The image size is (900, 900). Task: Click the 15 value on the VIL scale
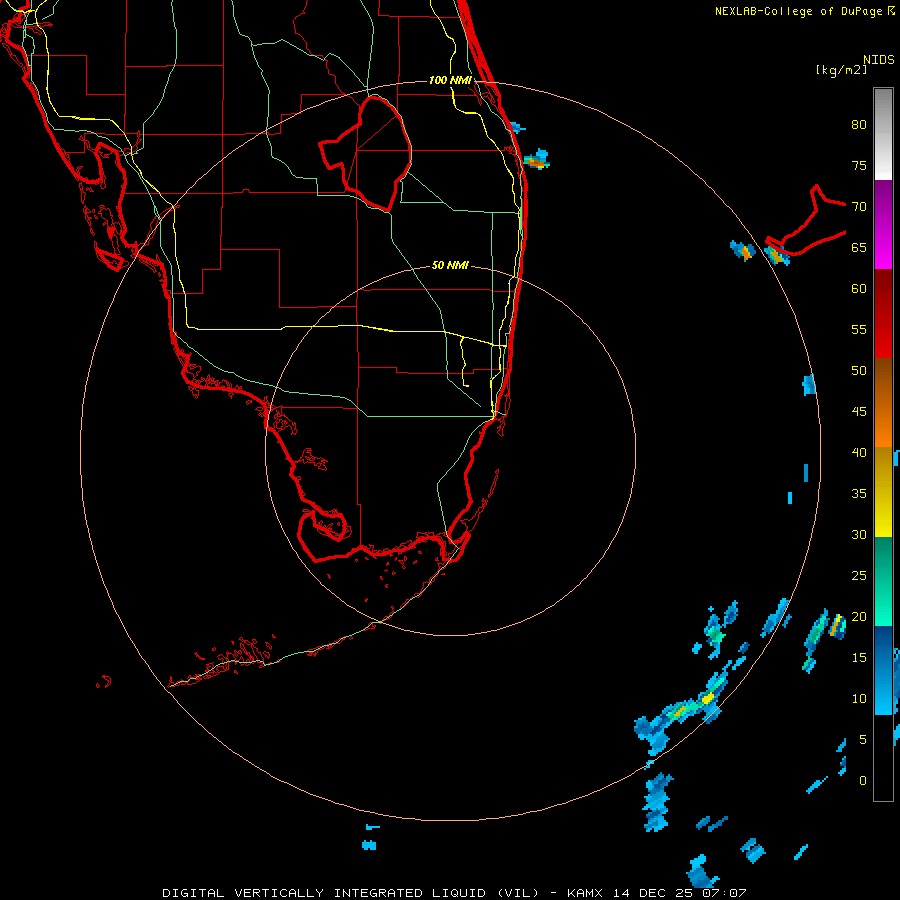(x=859, y=657)
